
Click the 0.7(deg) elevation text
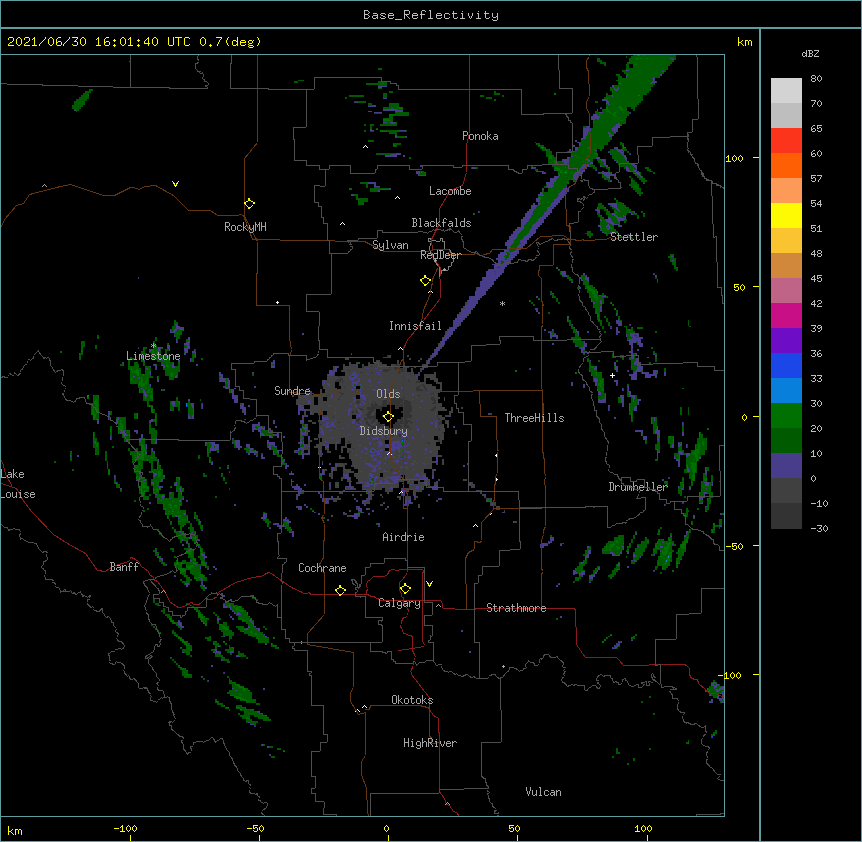click(x=230, y=42)
